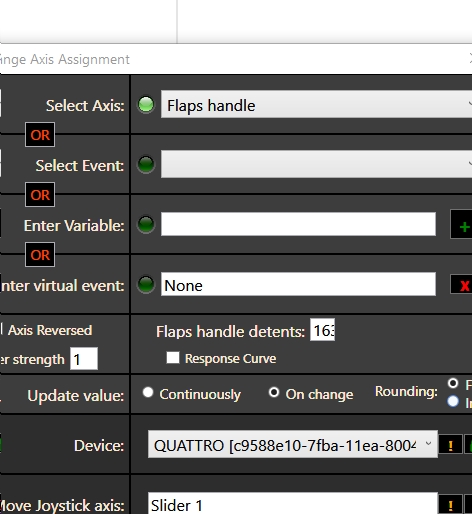
Task: Select the upper Rounding radio button
Action: pos(453,383)
